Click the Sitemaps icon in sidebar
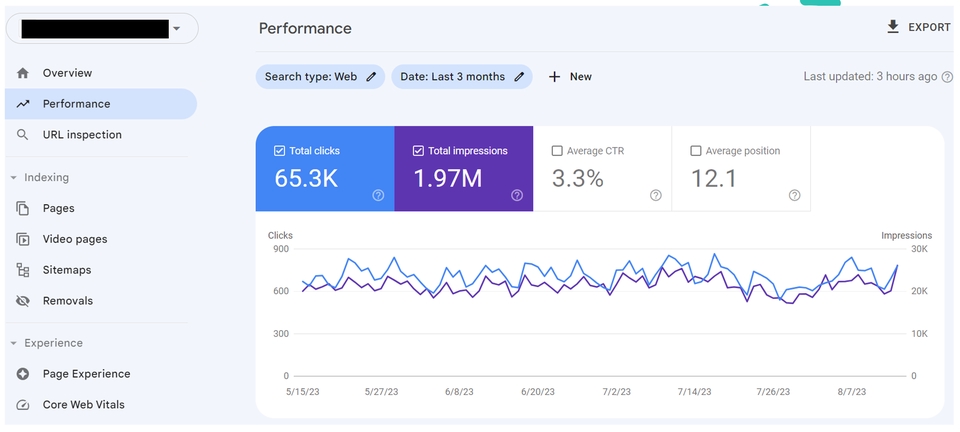 coord(23,270)
